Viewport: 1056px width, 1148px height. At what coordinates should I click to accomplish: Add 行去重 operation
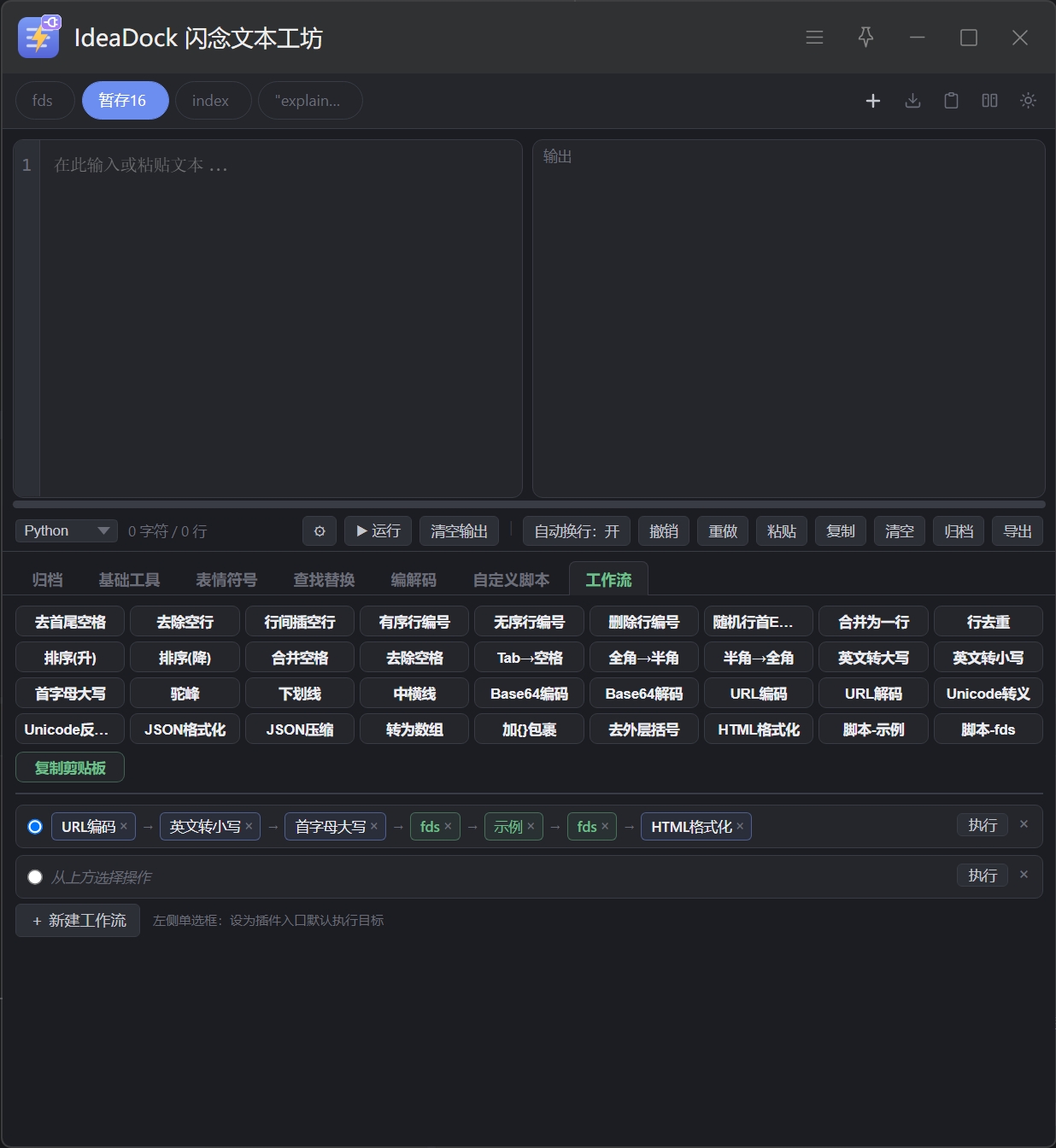click(x=989, y=622)
